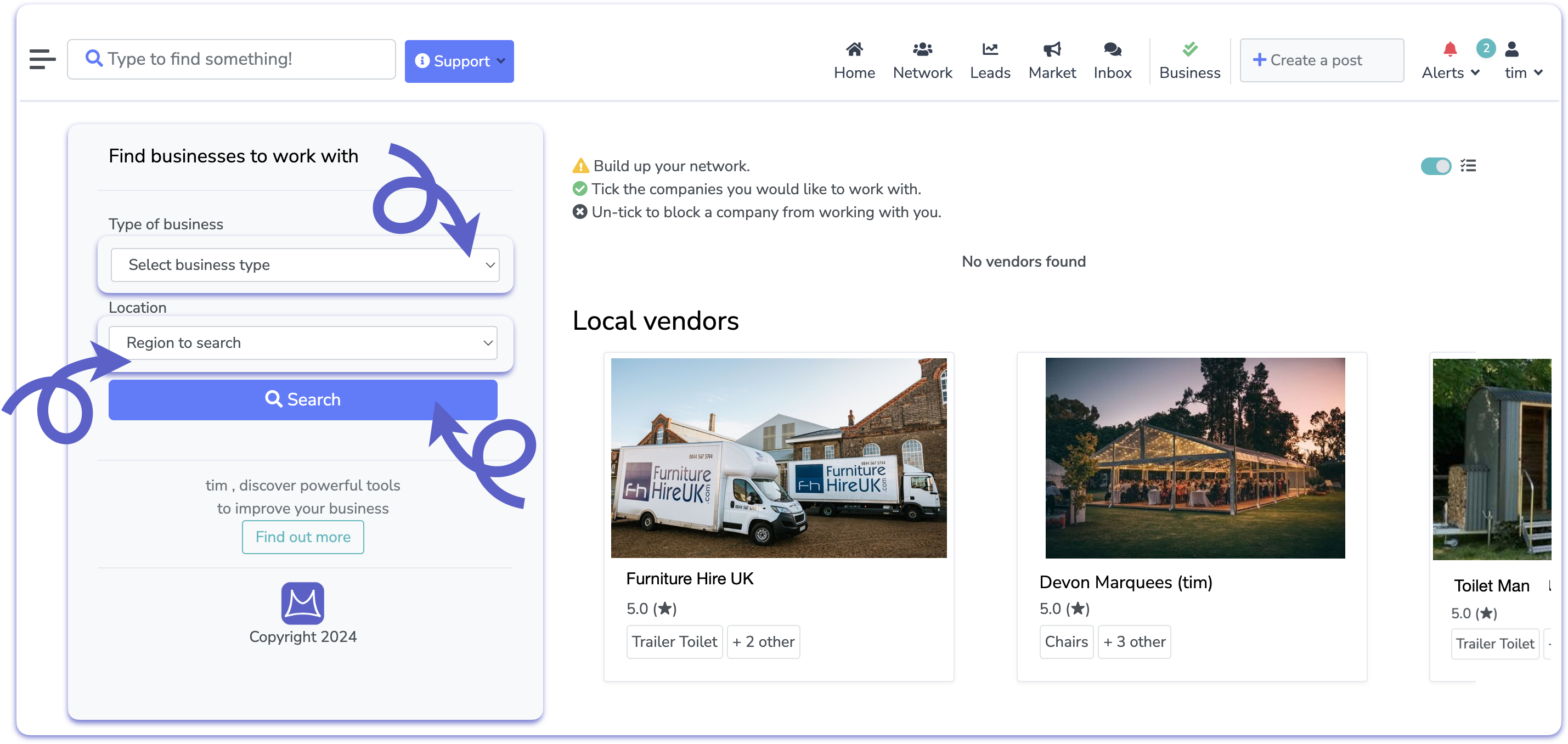Click the Type to find something search box
Viewport: 1568px width, 744px height.
(232, 59)
